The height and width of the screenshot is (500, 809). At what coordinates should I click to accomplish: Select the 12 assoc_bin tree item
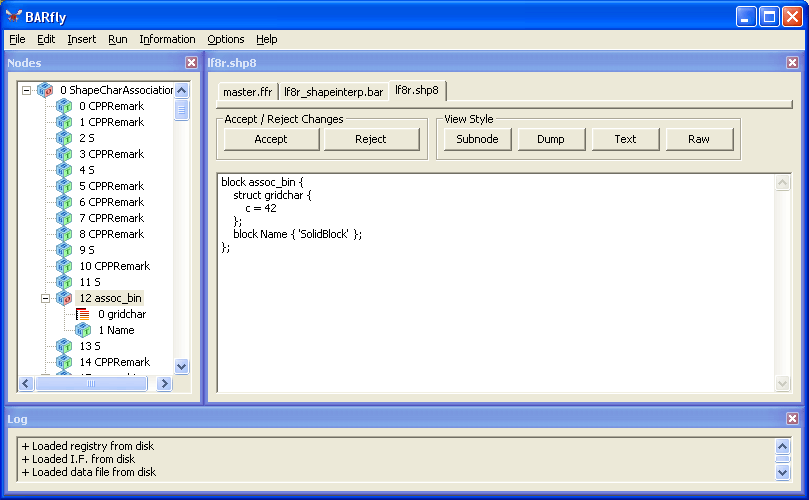[x=110, y=298]
